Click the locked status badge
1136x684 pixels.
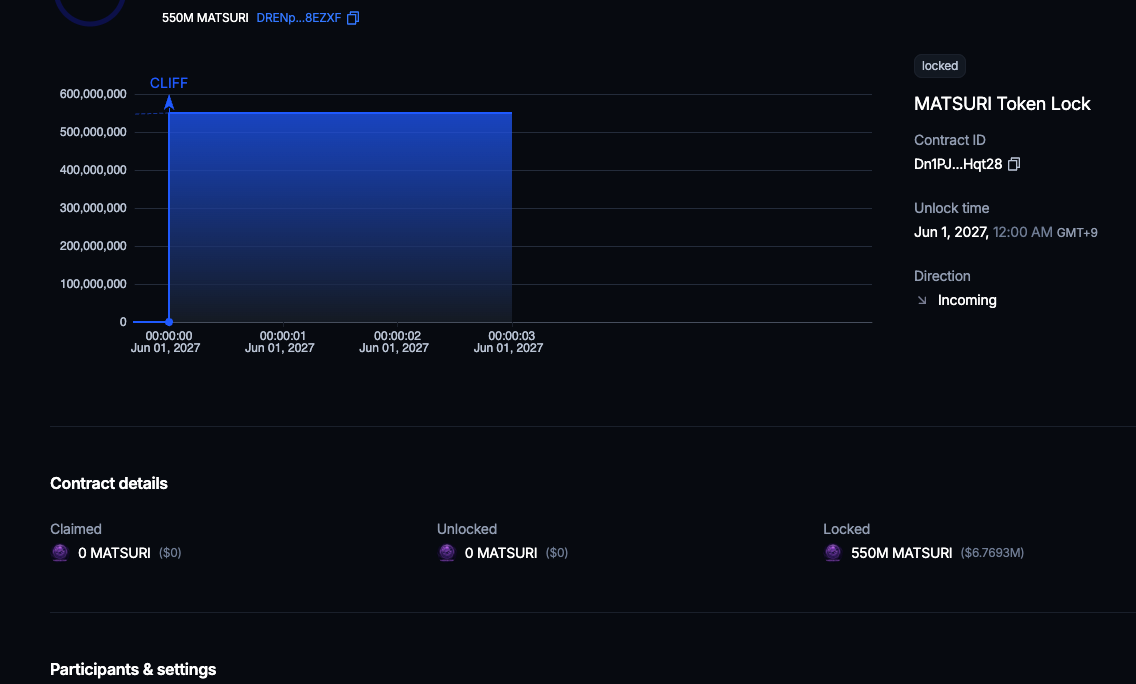click(x=940, y=66)
